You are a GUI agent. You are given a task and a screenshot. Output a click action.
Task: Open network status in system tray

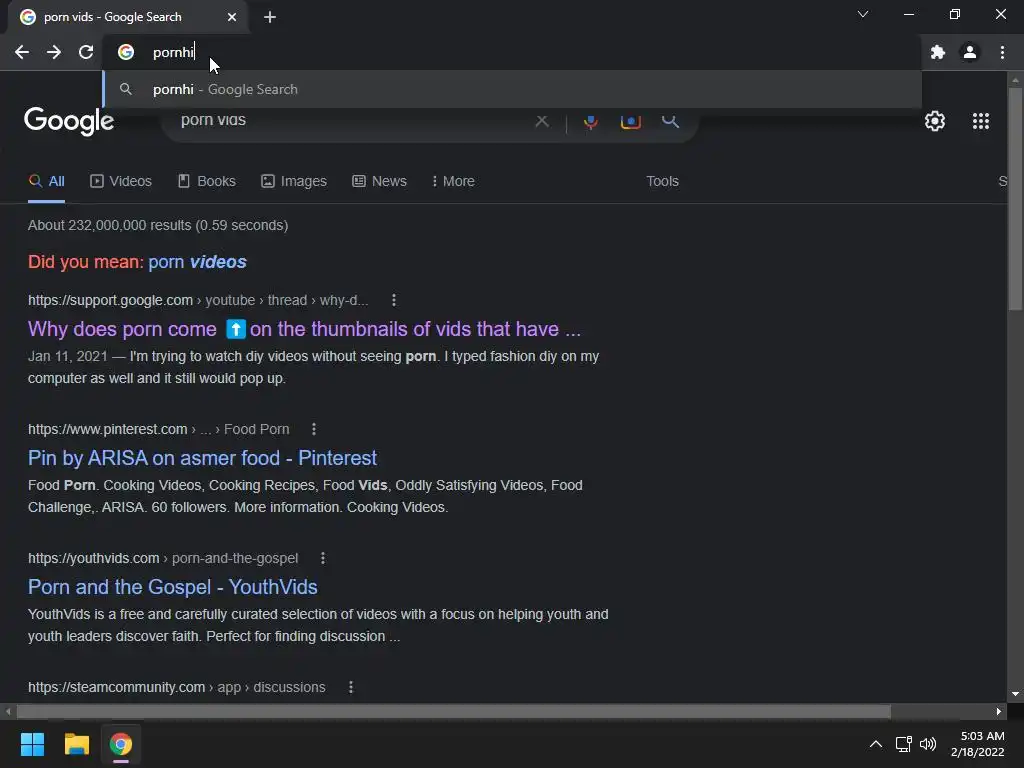[903, 744]
